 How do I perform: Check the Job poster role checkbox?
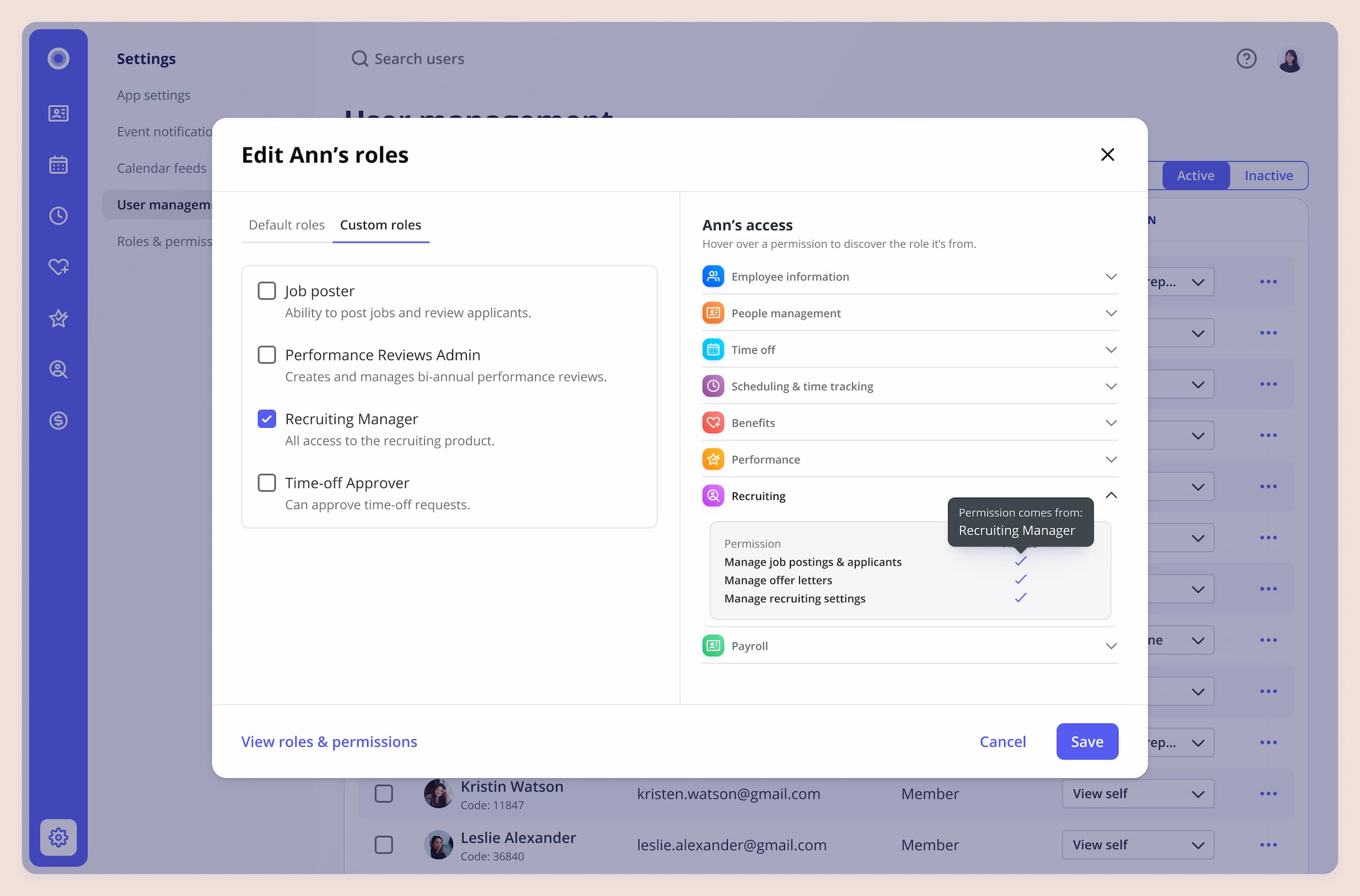[x=267, y=291]
